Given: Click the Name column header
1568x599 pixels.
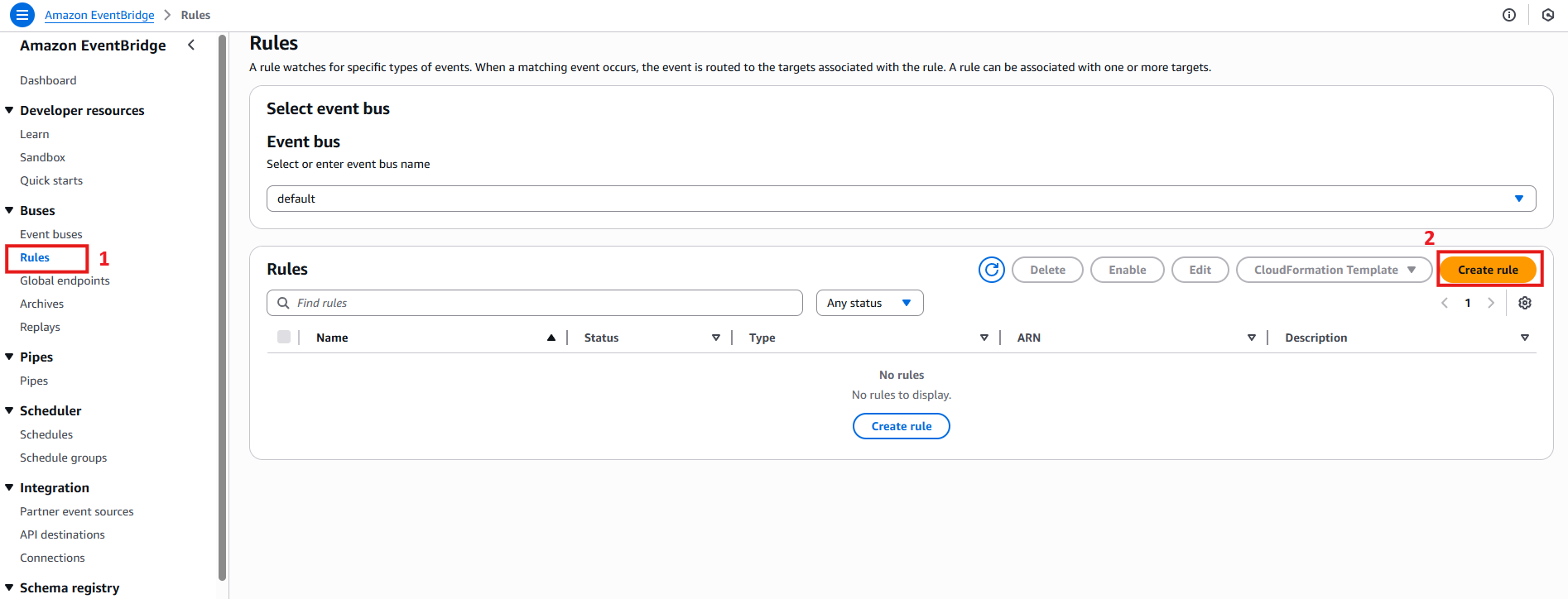Looking at the screenshot, I should [x=332, y=338].
